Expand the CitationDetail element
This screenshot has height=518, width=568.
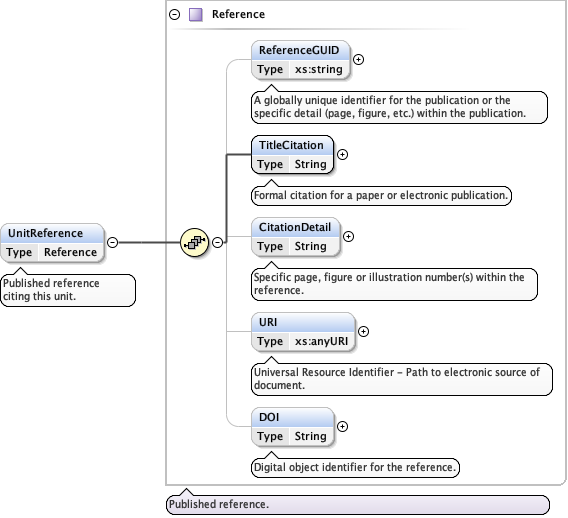coord(348,237)
